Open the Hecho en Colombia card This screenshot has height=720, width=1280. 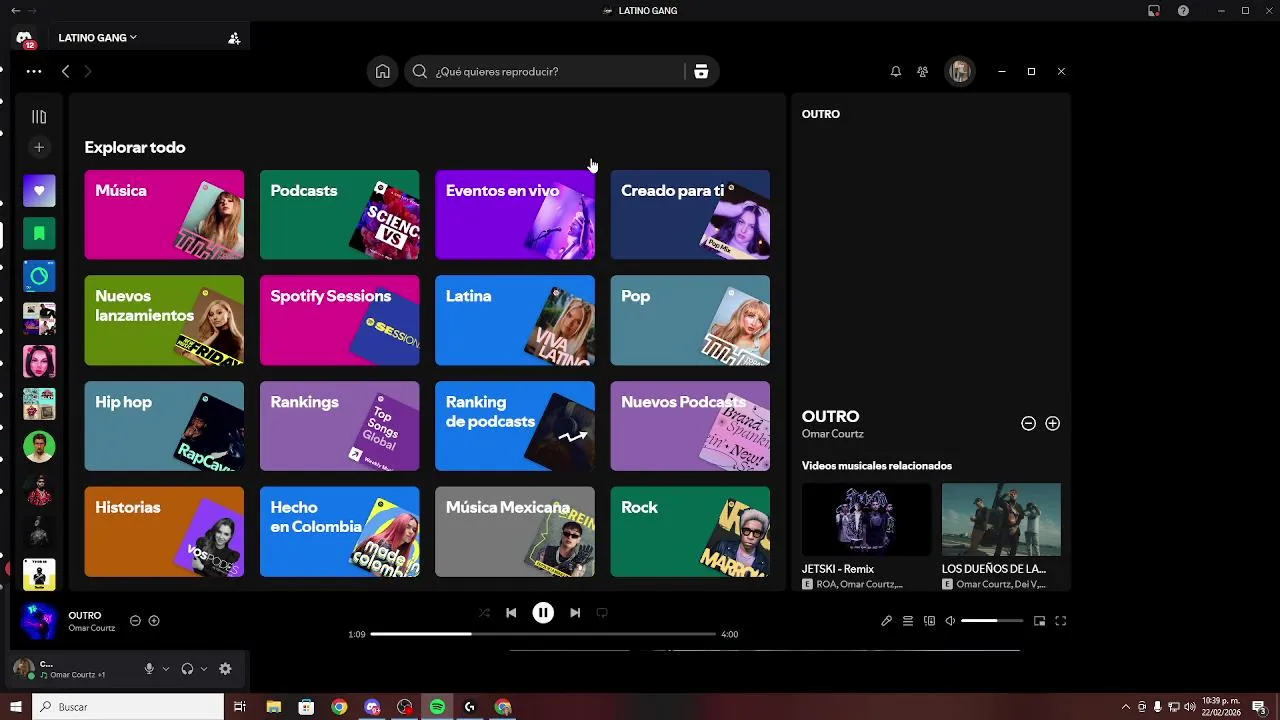point(340,532)
